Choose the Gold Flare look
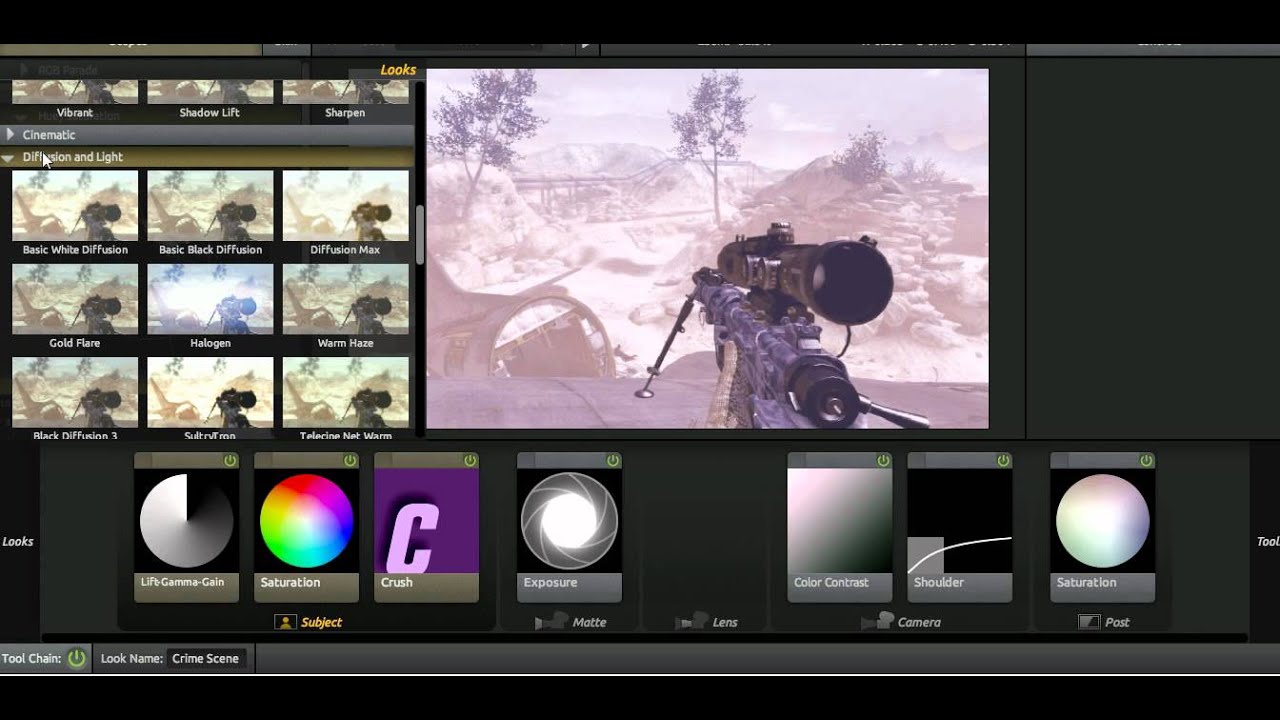Viewport: 1280px width, 720px height. [75, 306]
